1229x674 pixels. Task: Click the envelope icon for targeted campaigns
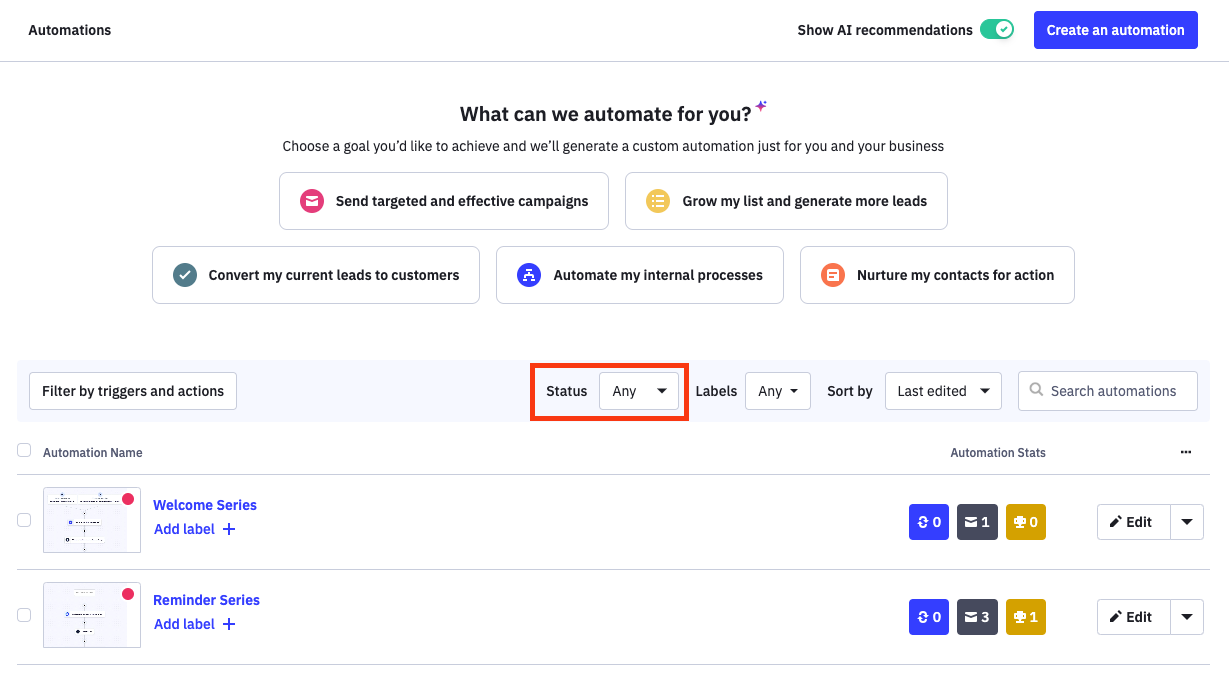pos(313,201)
